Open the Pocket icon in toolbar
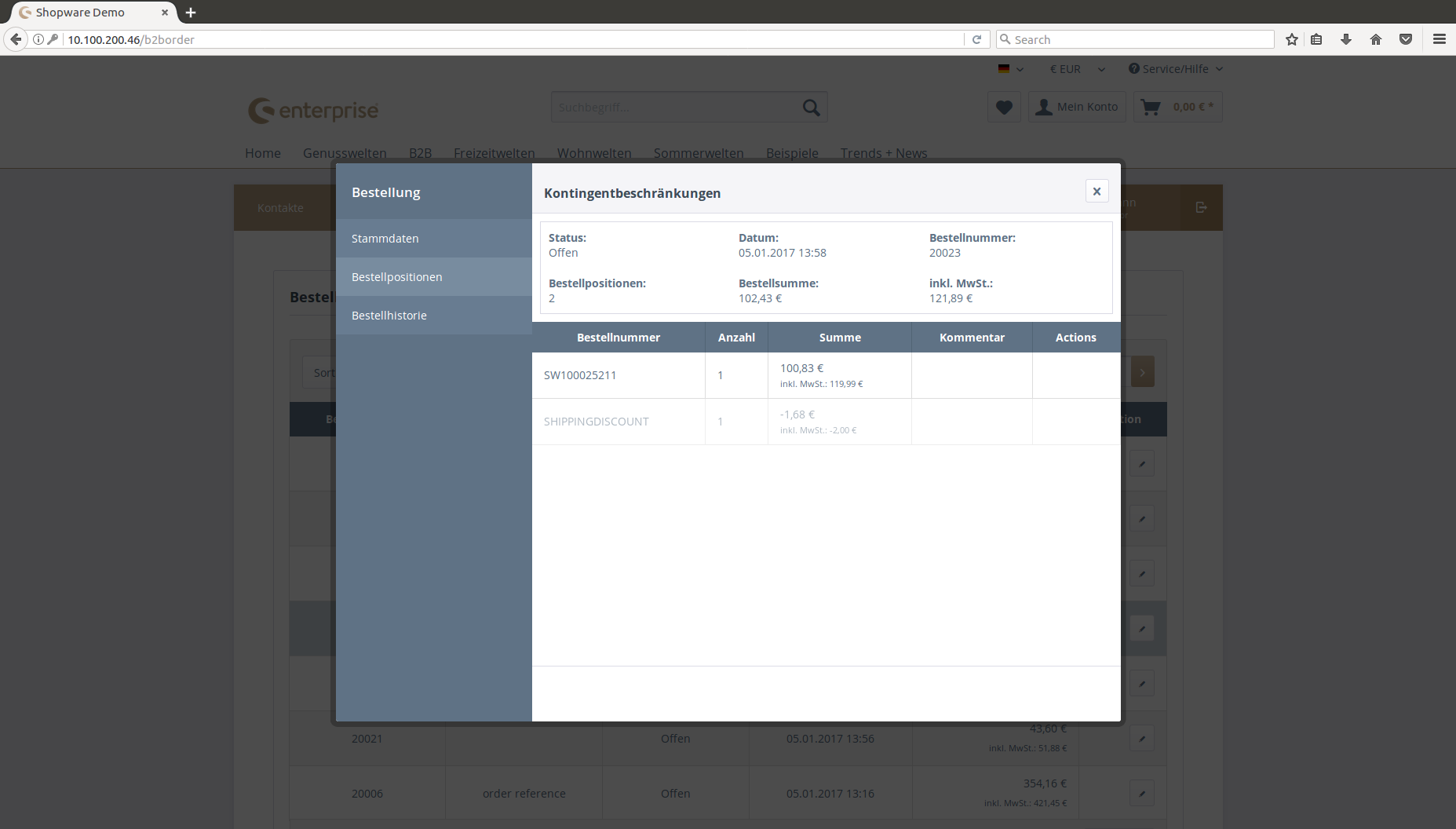Image resolution: width=1456 pixels, height=829 pixels. (x=1406, y=39)
